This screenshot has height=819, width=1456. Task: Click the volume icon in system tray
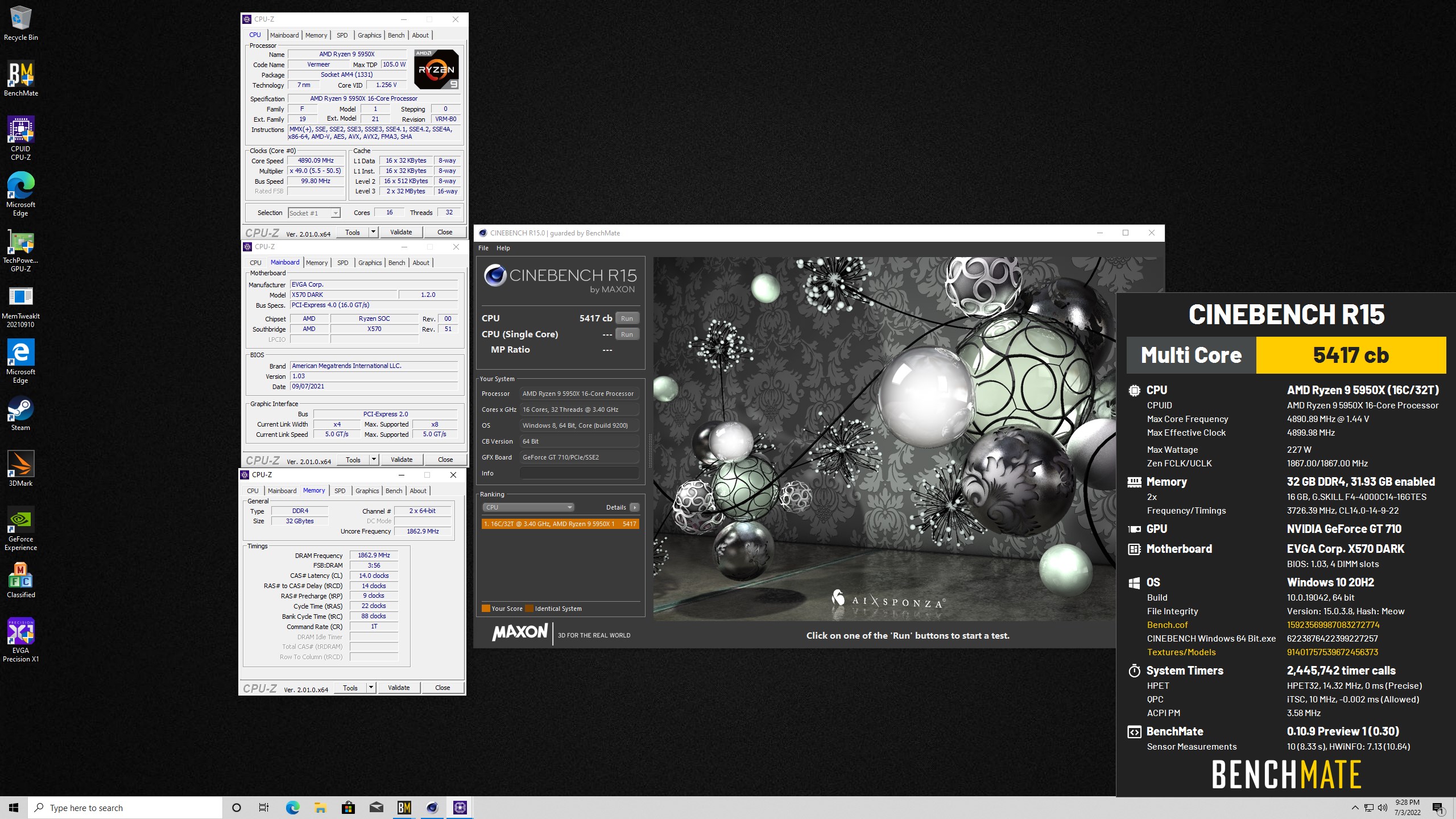[x=1382, y=808]
